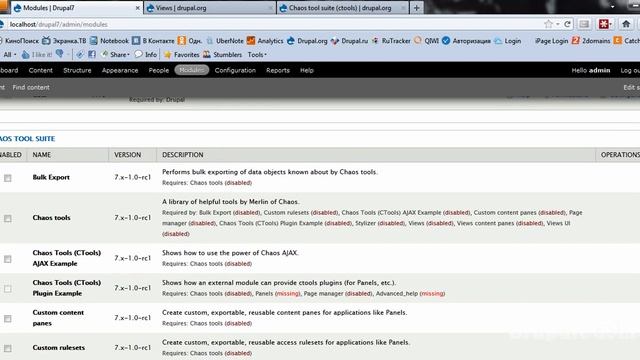Click the CHAOS TOOL SUITE fieldset title
This screenshot has width=640, height=360.
click(27, 139)
